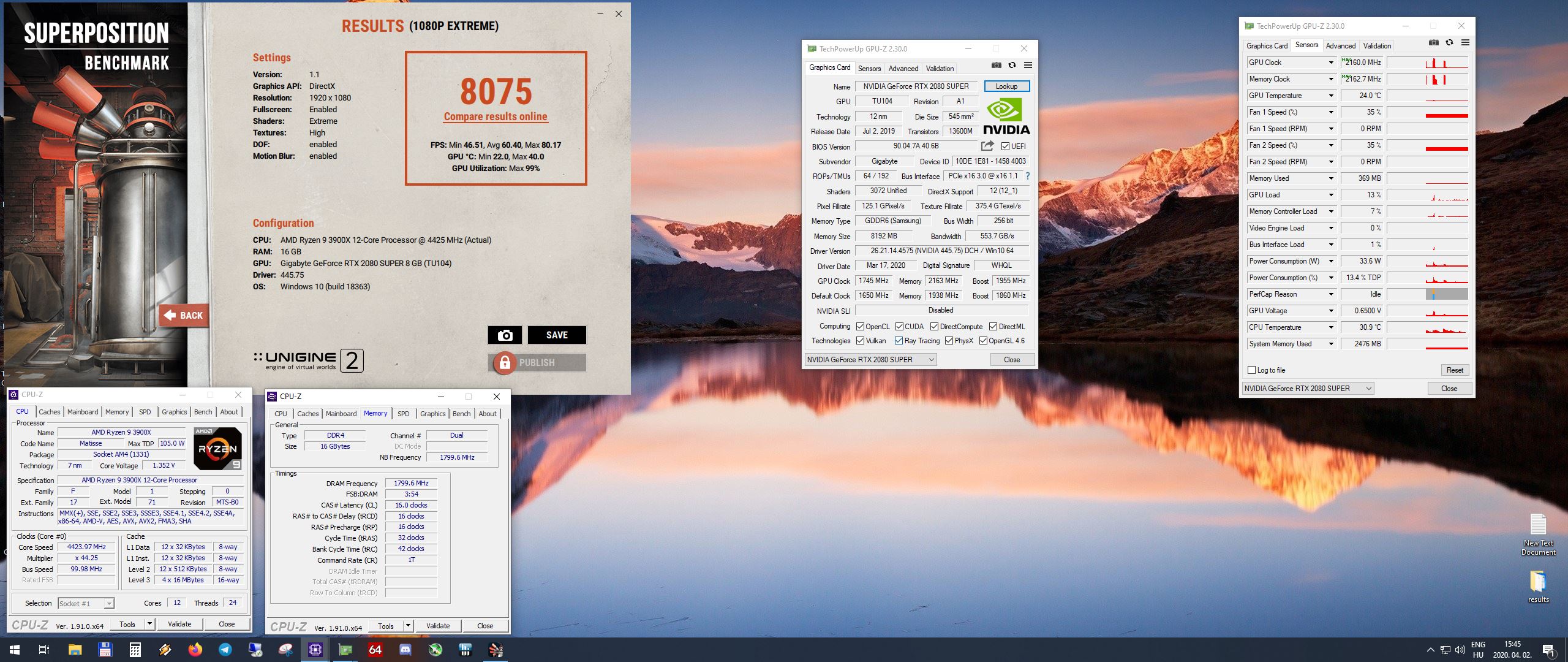Open Discord from the taskbar
The height and width of the screenshot is (662, 1568).
coord(405,650)
